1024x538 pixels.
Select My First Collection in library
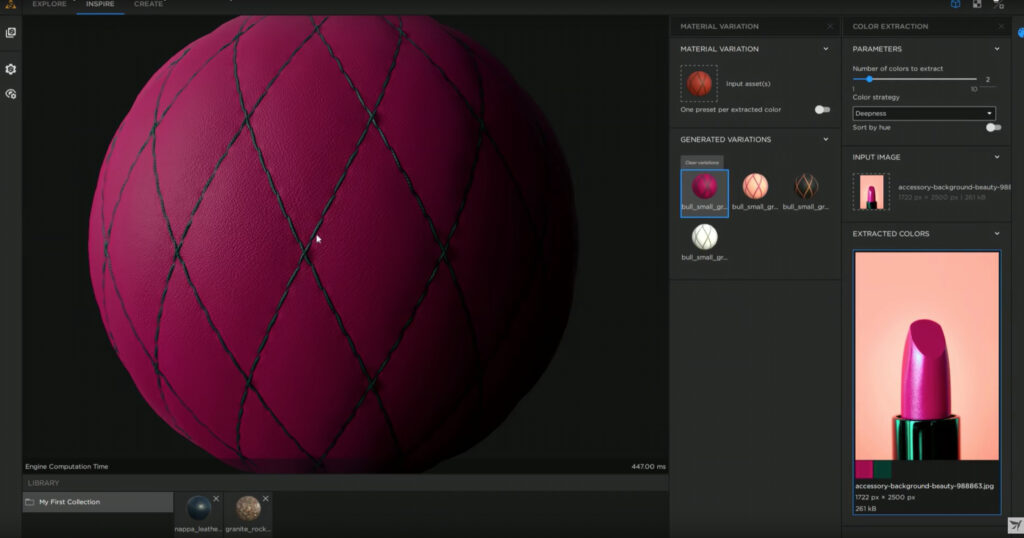coord(98,502)
